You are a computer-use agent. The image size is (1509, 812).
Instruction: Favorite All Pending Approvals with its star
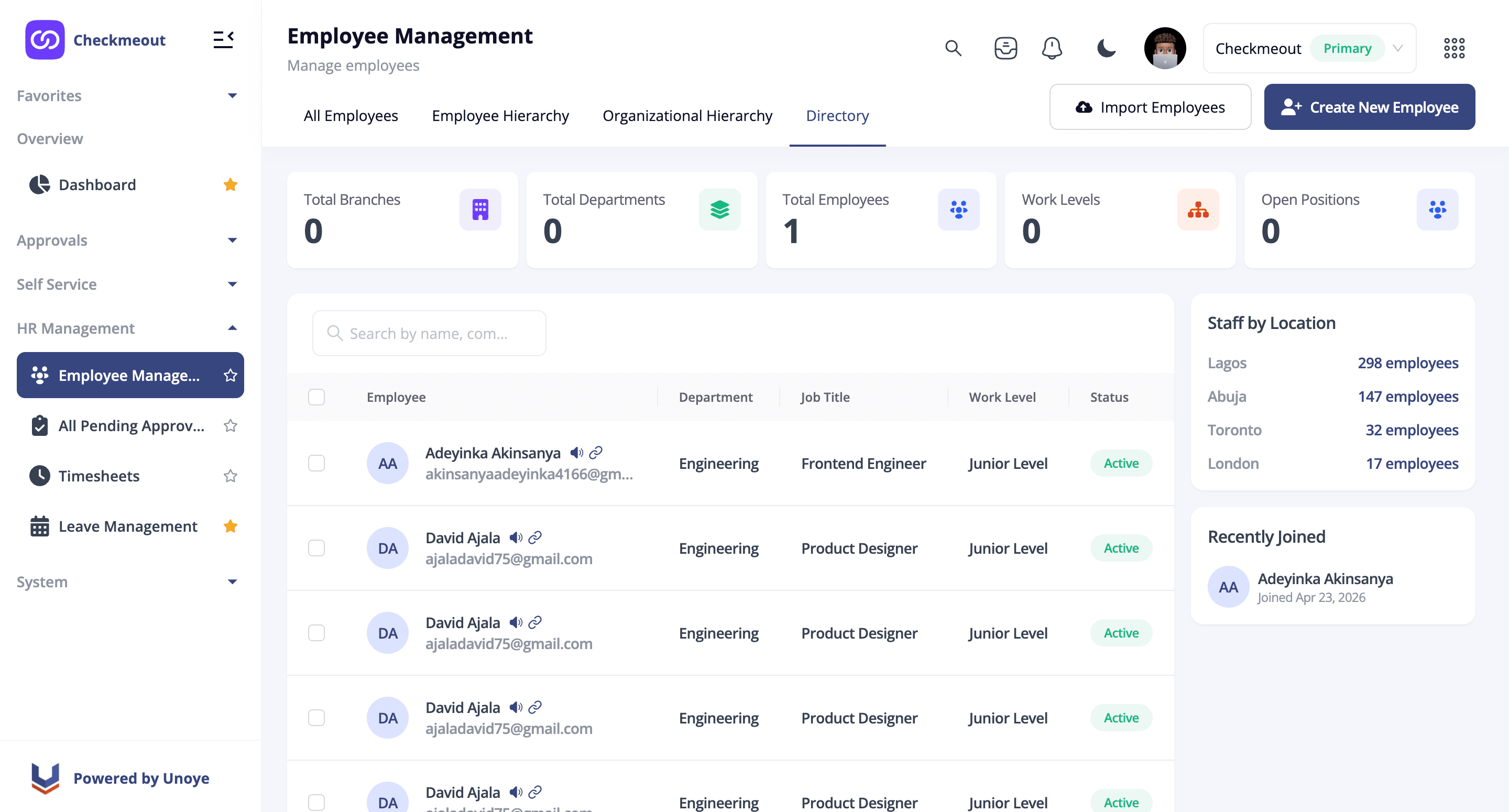pyautogui.click(x=230, y=425)
